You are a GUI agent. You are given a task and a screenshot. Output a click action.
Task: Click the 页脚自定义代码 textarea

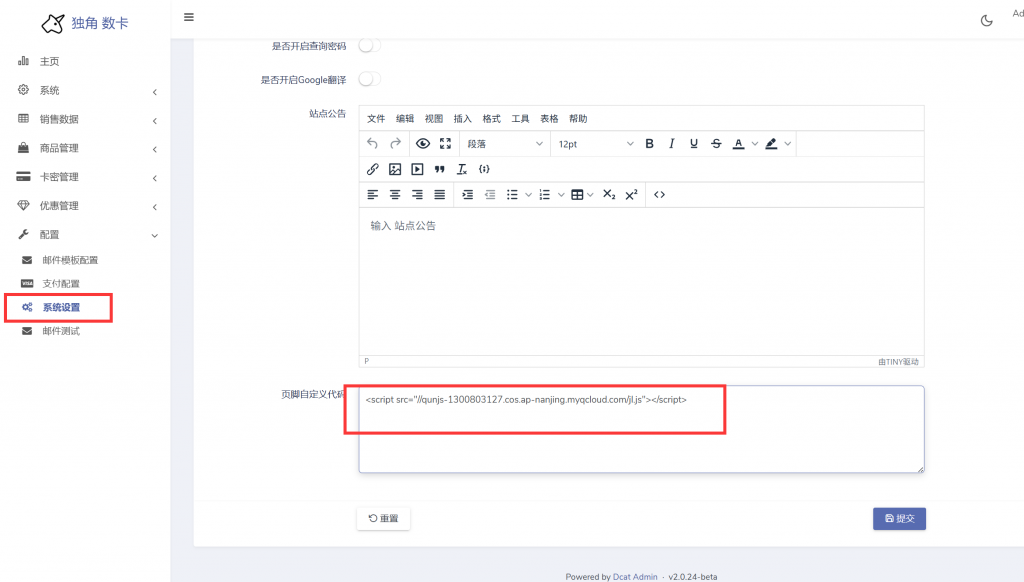(x=641, y=429)
